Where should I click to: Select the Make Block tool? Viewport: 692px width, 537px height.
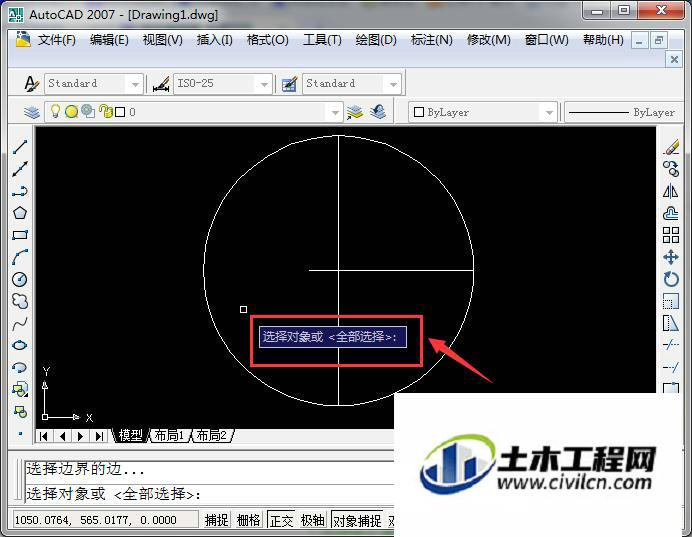pos(20,412)
